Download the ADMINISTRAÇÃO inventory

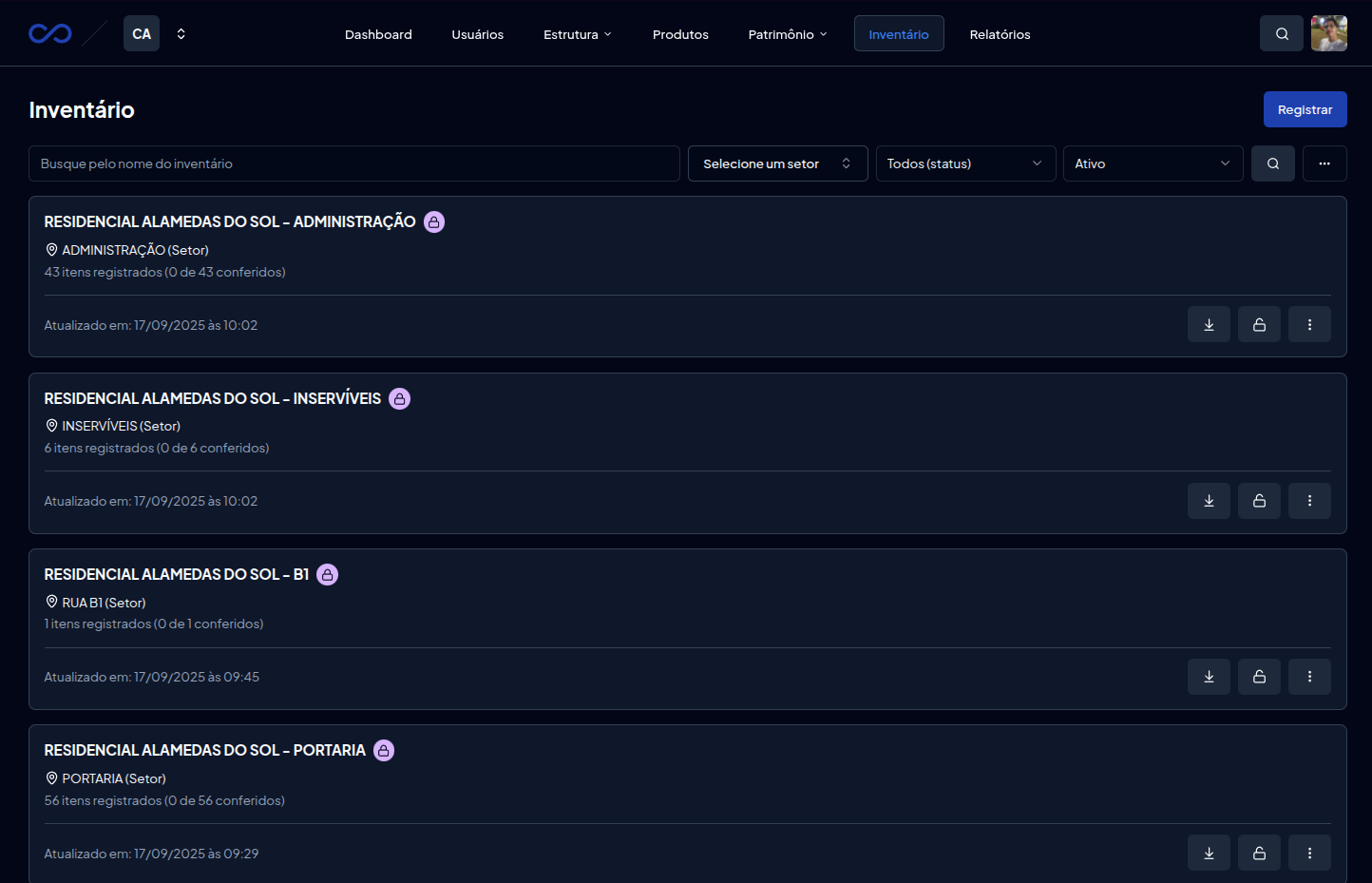[x=1209, y=325]
